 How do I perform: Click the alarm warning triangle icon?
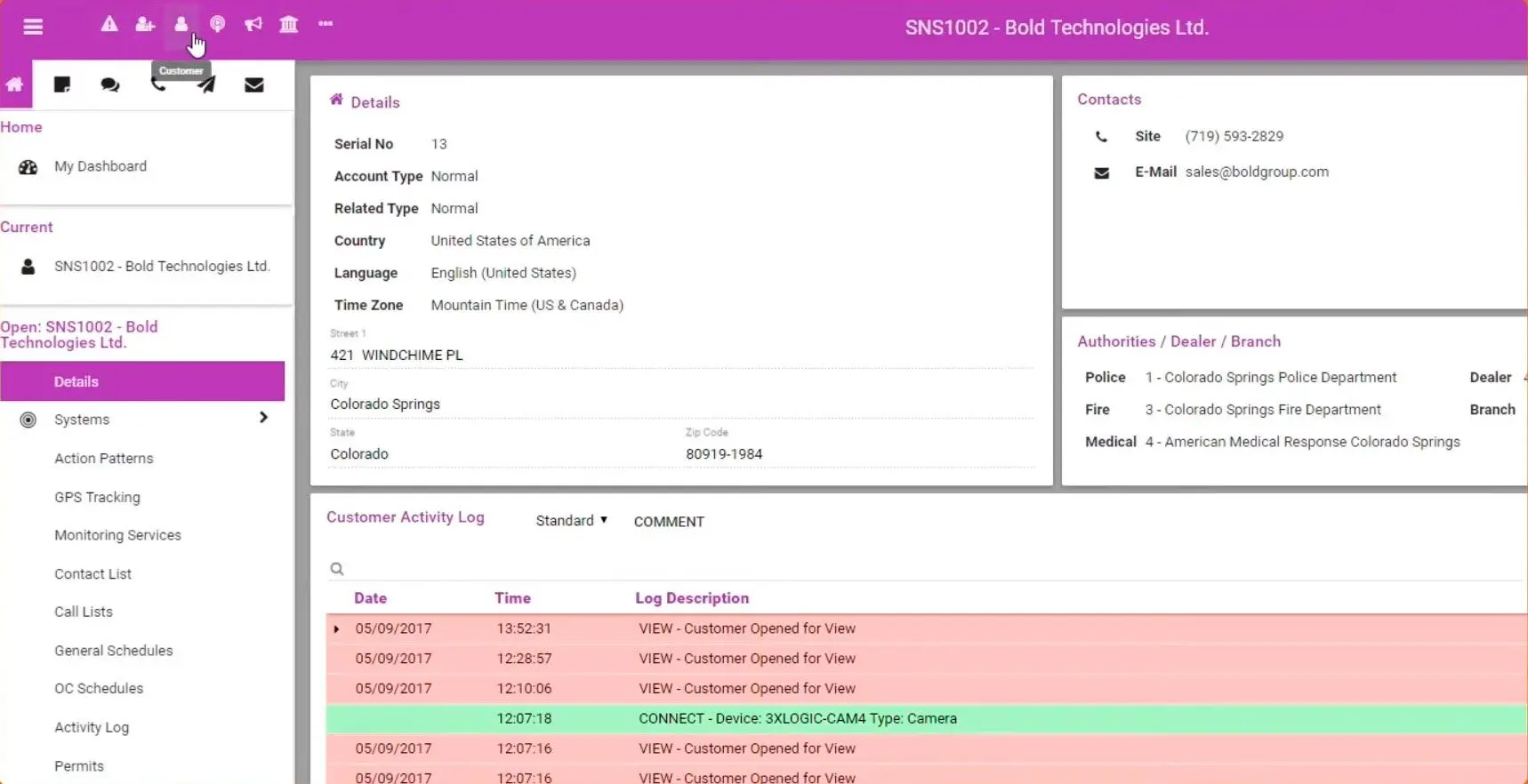[x=109, y=24]
